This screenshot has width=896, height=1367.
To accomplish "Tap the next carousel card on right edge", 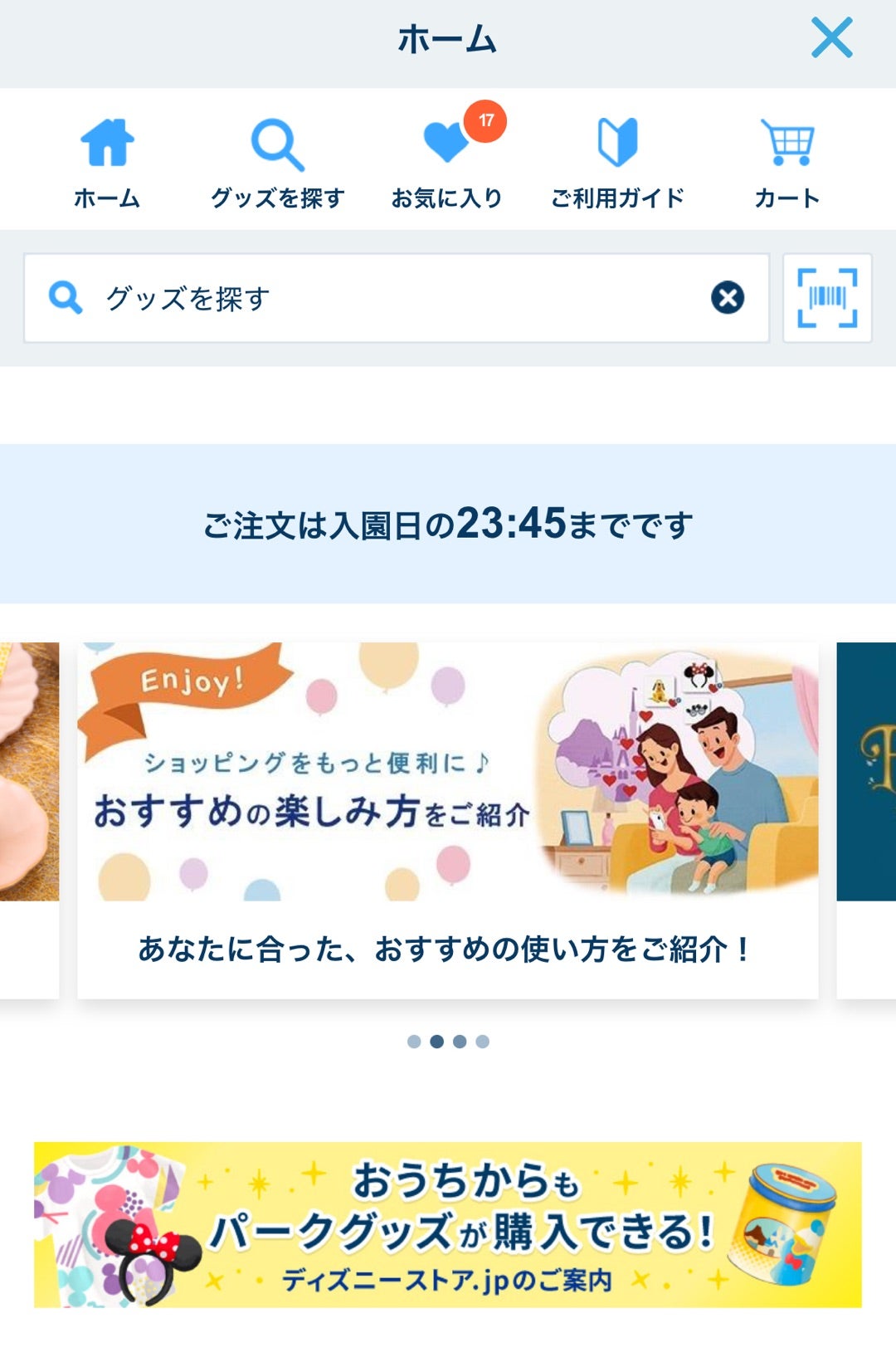I will 866,820.
